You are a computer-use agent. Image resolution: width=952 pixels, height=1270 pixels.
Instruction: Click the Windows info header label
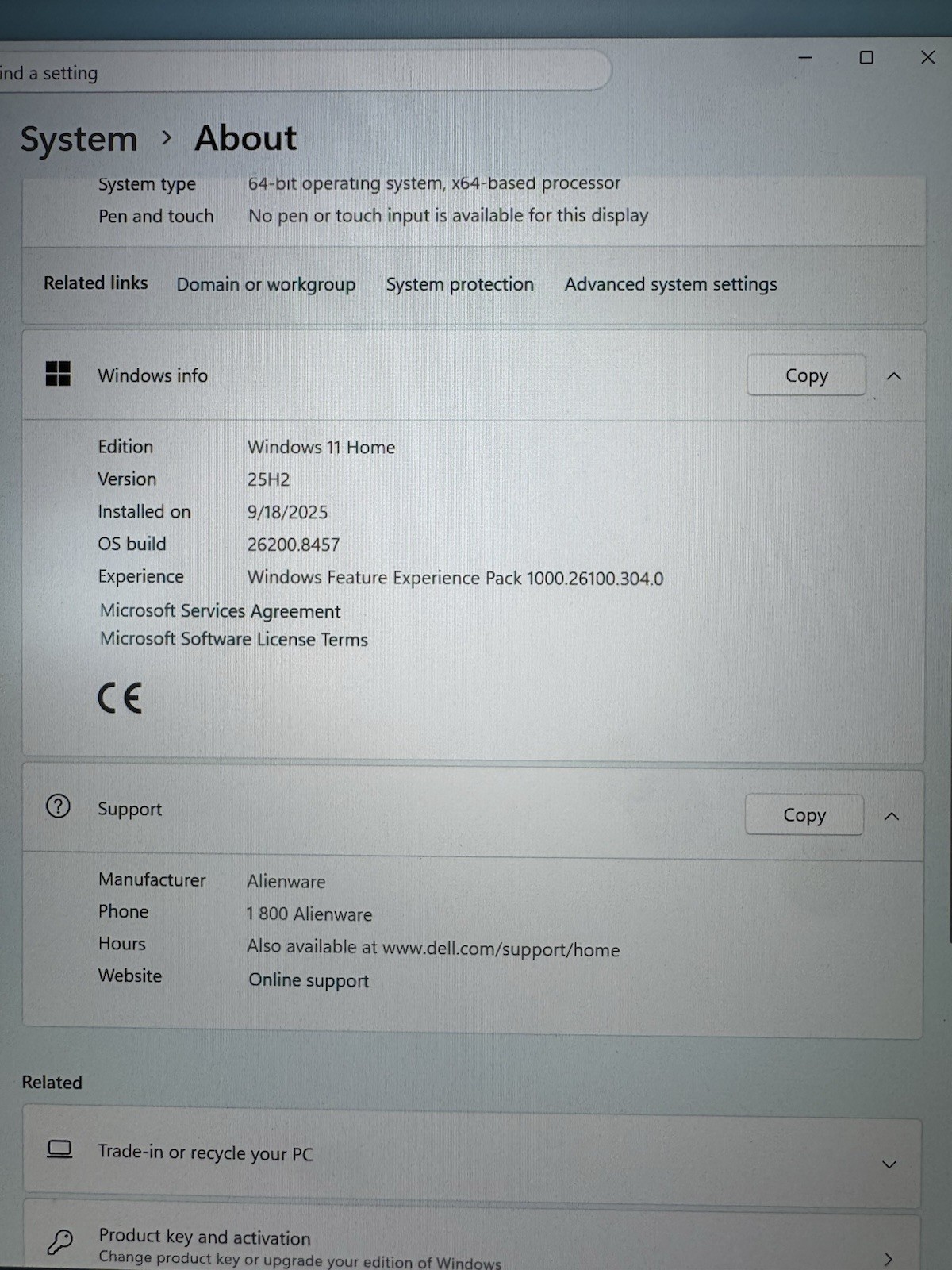point(152,375)
